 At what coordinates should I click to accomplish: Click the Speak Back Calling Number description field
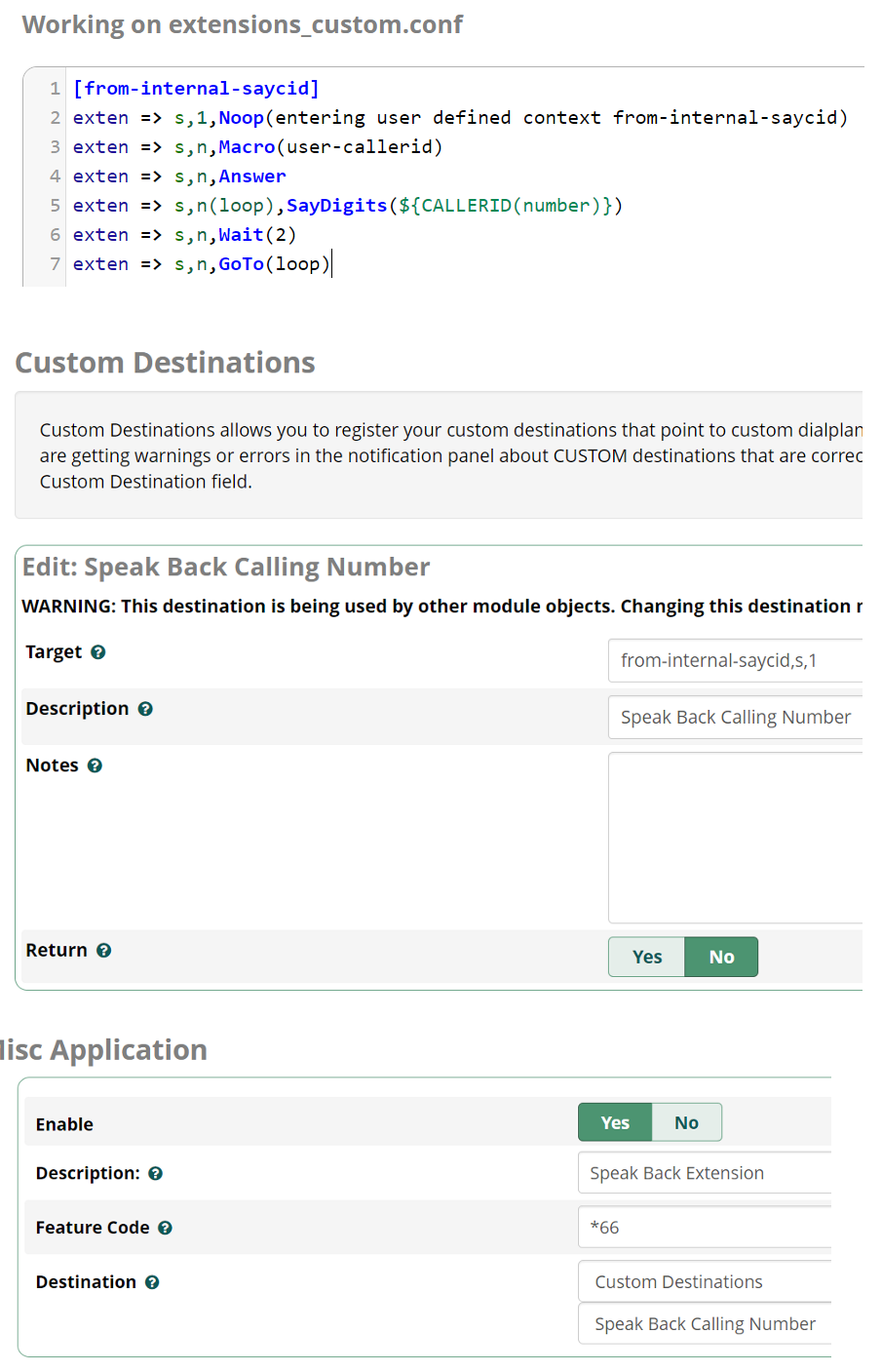735,718
